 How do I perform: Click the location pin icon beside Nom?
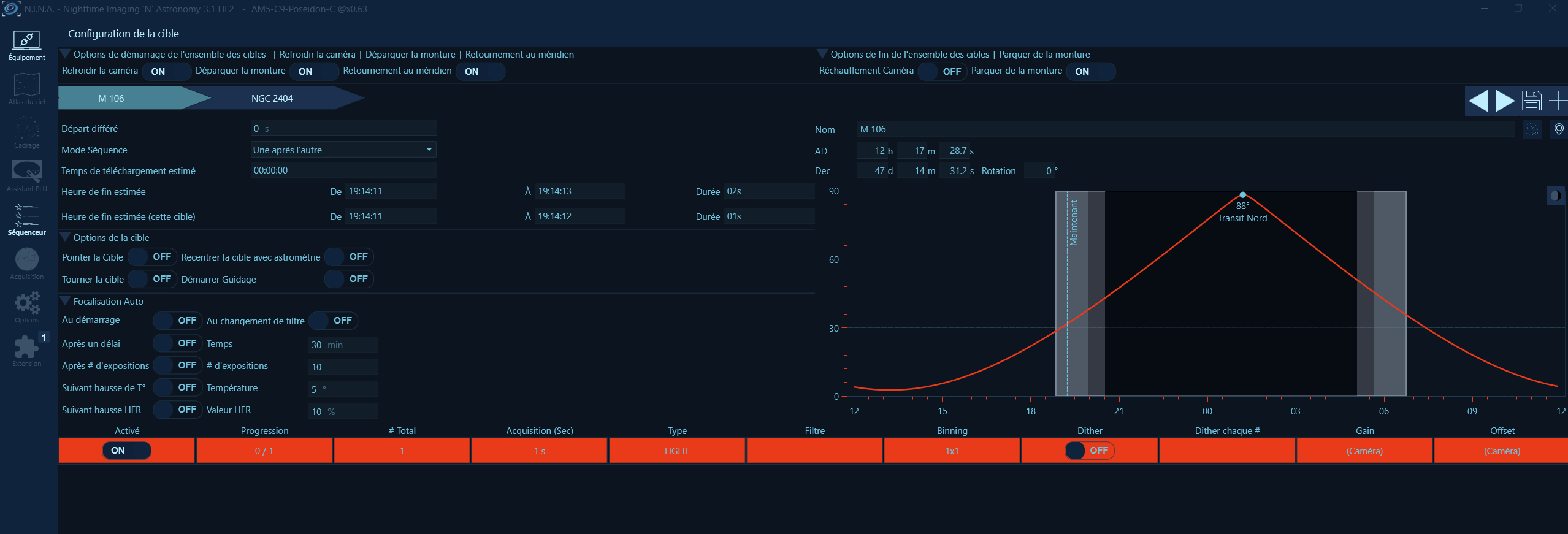point(1559,129)
